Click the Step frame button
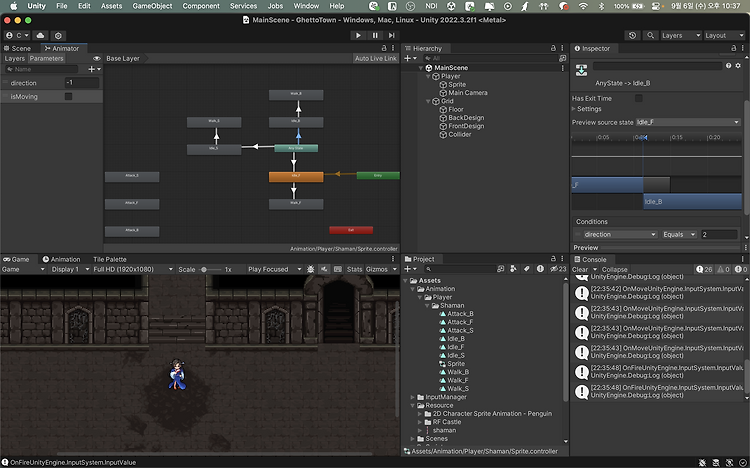 [x=392, y=35]
